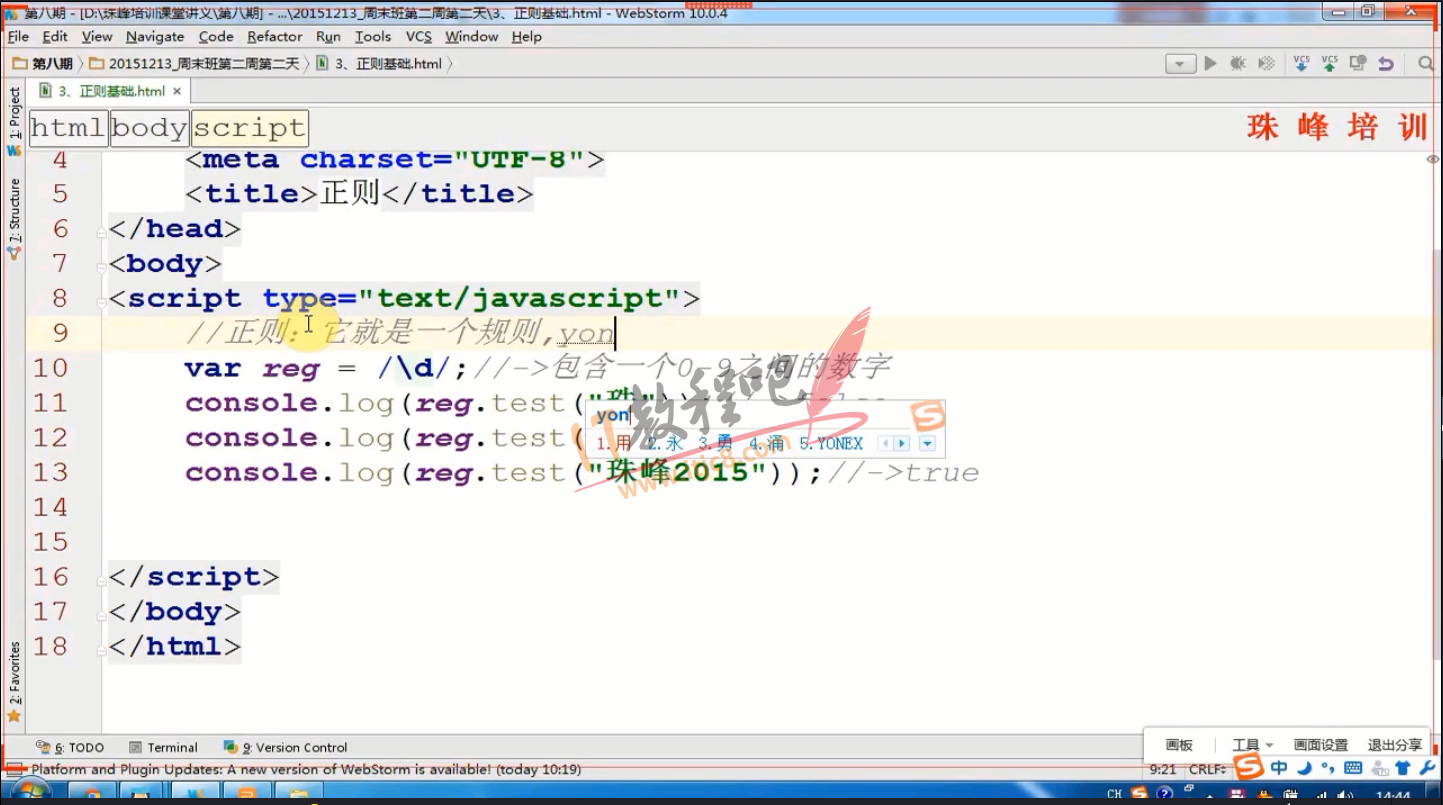
Task: Toggle Sogou 中 Chinese/English mode
Action: [x=1279, y=768]
